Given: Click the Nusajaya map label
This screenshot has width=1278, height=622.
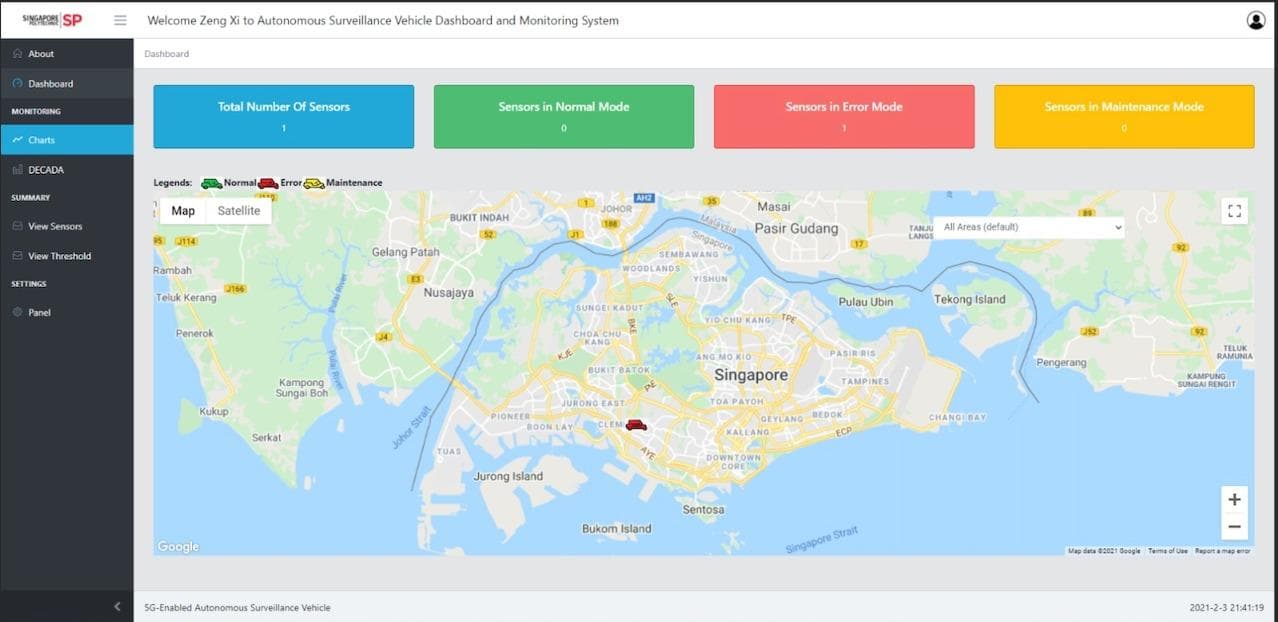Looking at the screenshot, I should point(449,293).
